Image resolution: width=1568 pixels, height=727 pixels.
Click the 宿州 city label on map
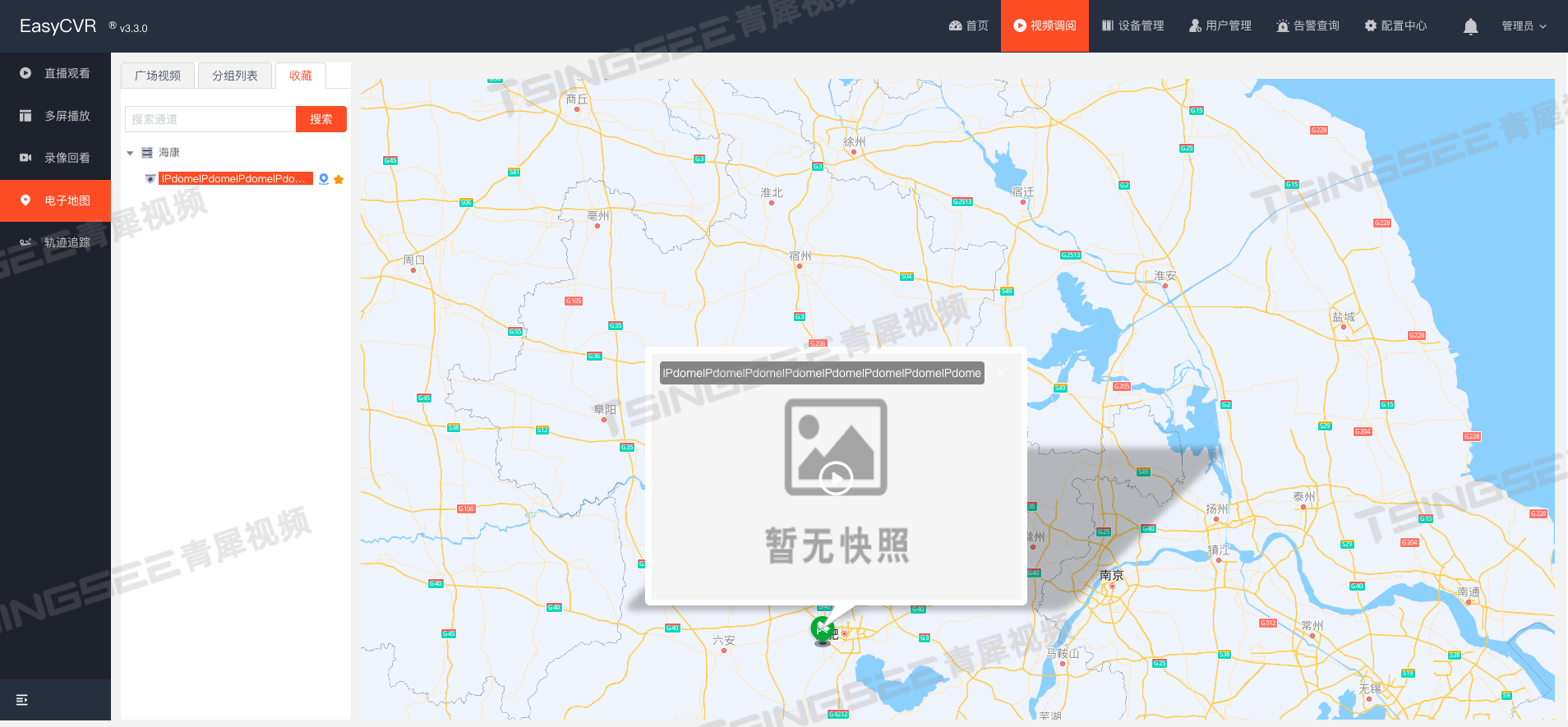tap(800, 256)
